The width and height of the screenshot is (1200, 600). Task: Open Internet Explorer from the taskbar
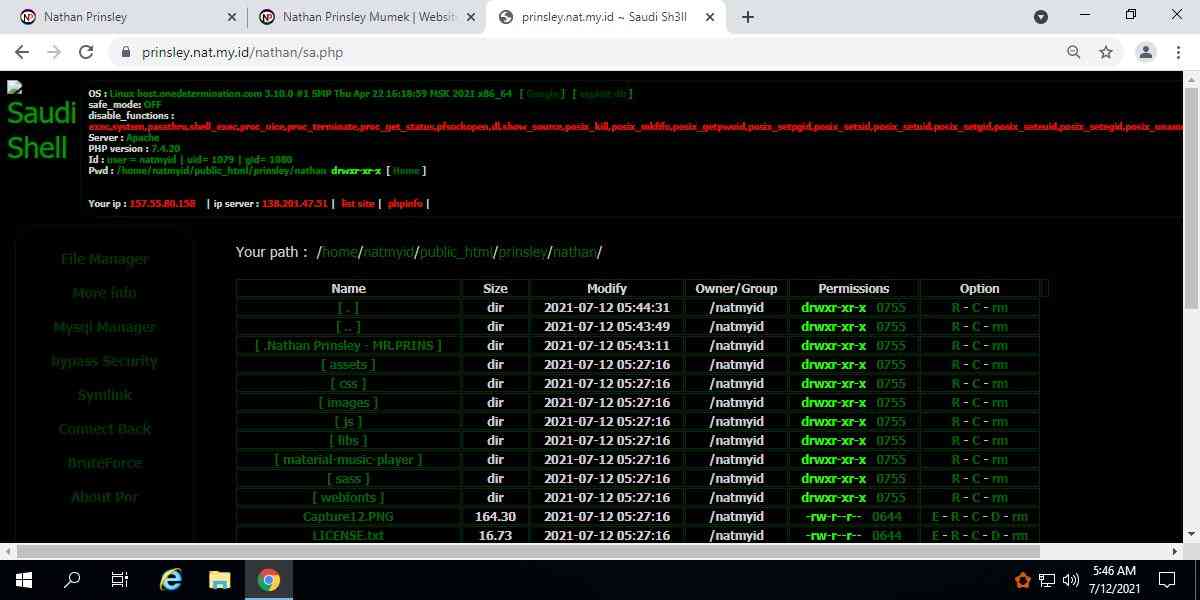(171, 580)
